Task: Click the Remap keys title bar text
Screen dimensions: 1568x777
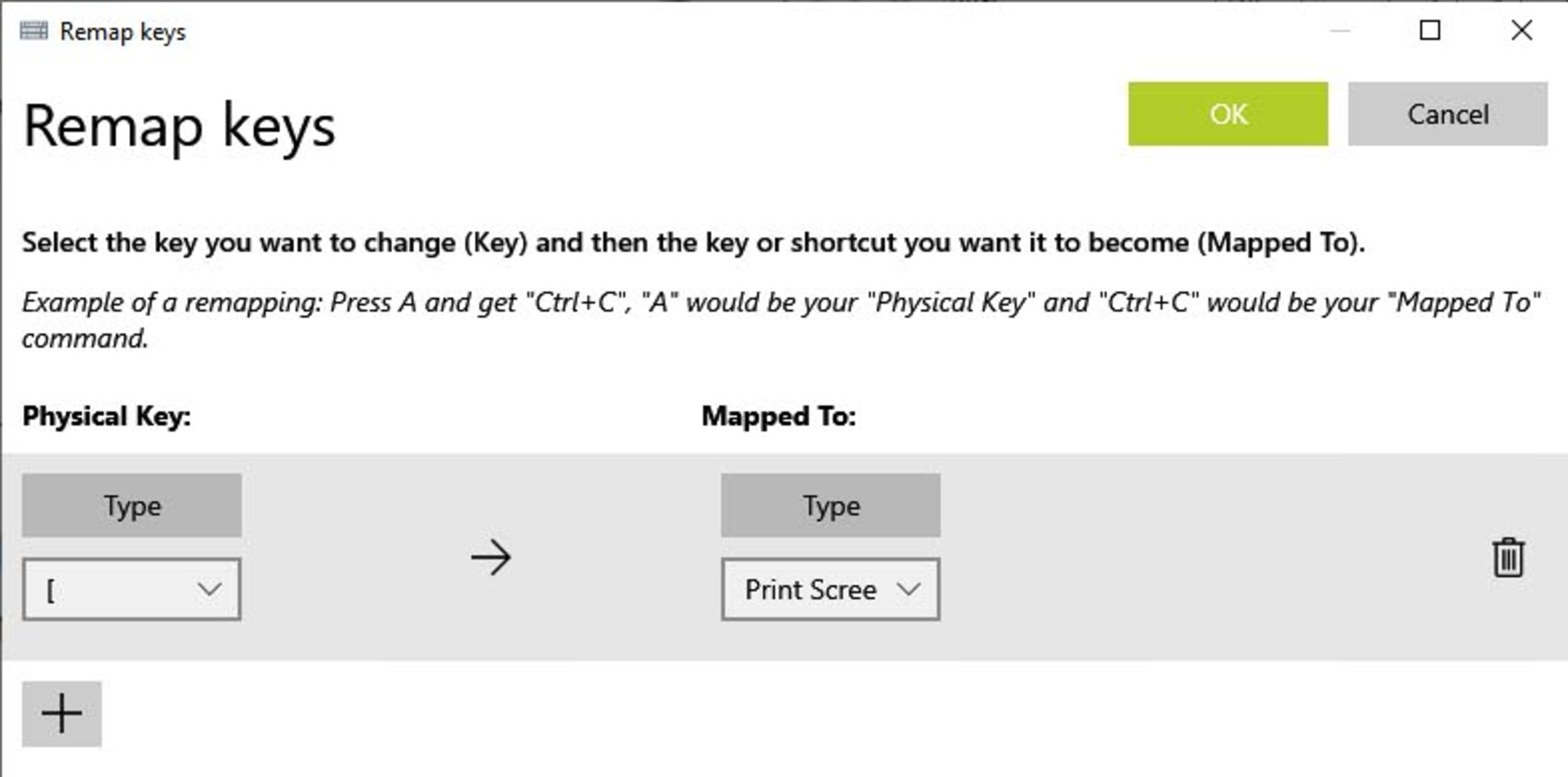Action: (122, 30)
